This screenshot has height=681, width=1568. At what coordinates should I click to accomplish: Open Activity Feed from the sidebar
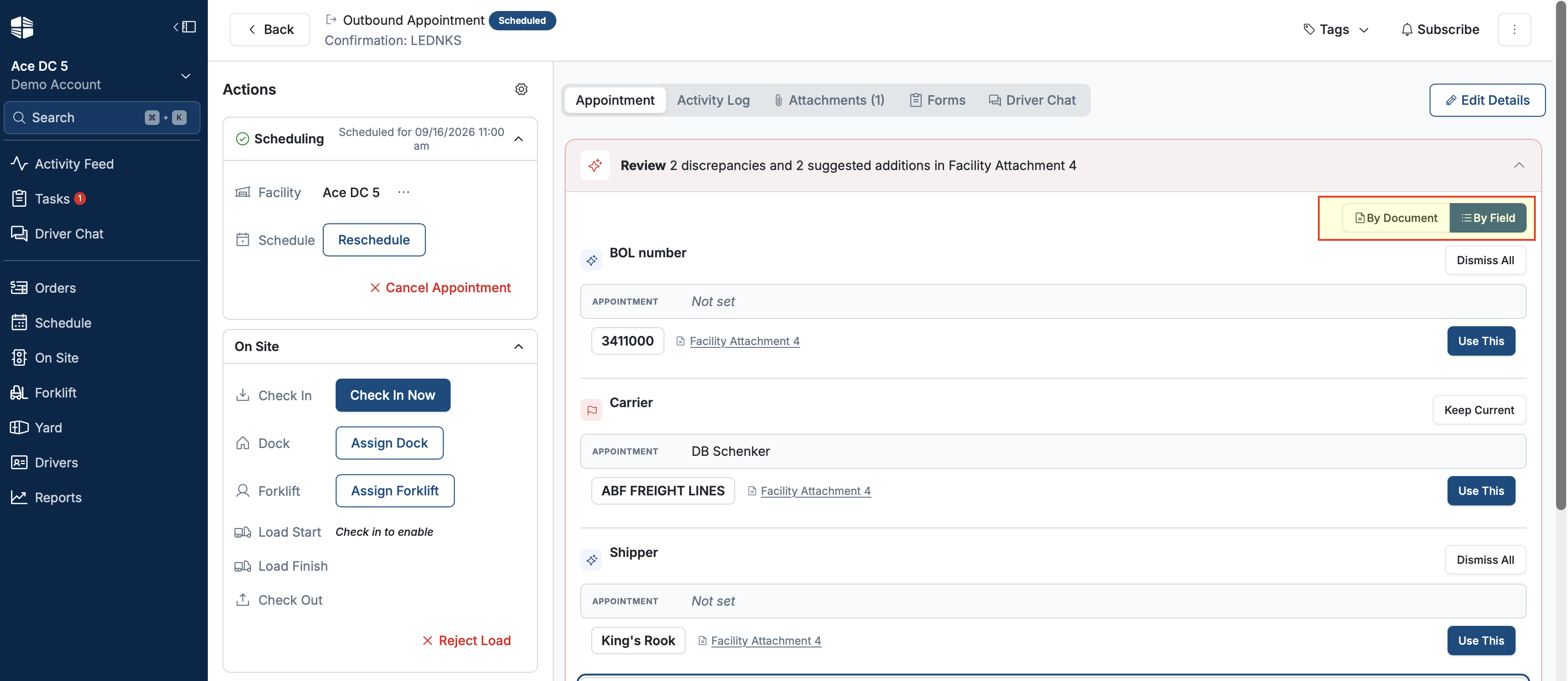point(74,164)
